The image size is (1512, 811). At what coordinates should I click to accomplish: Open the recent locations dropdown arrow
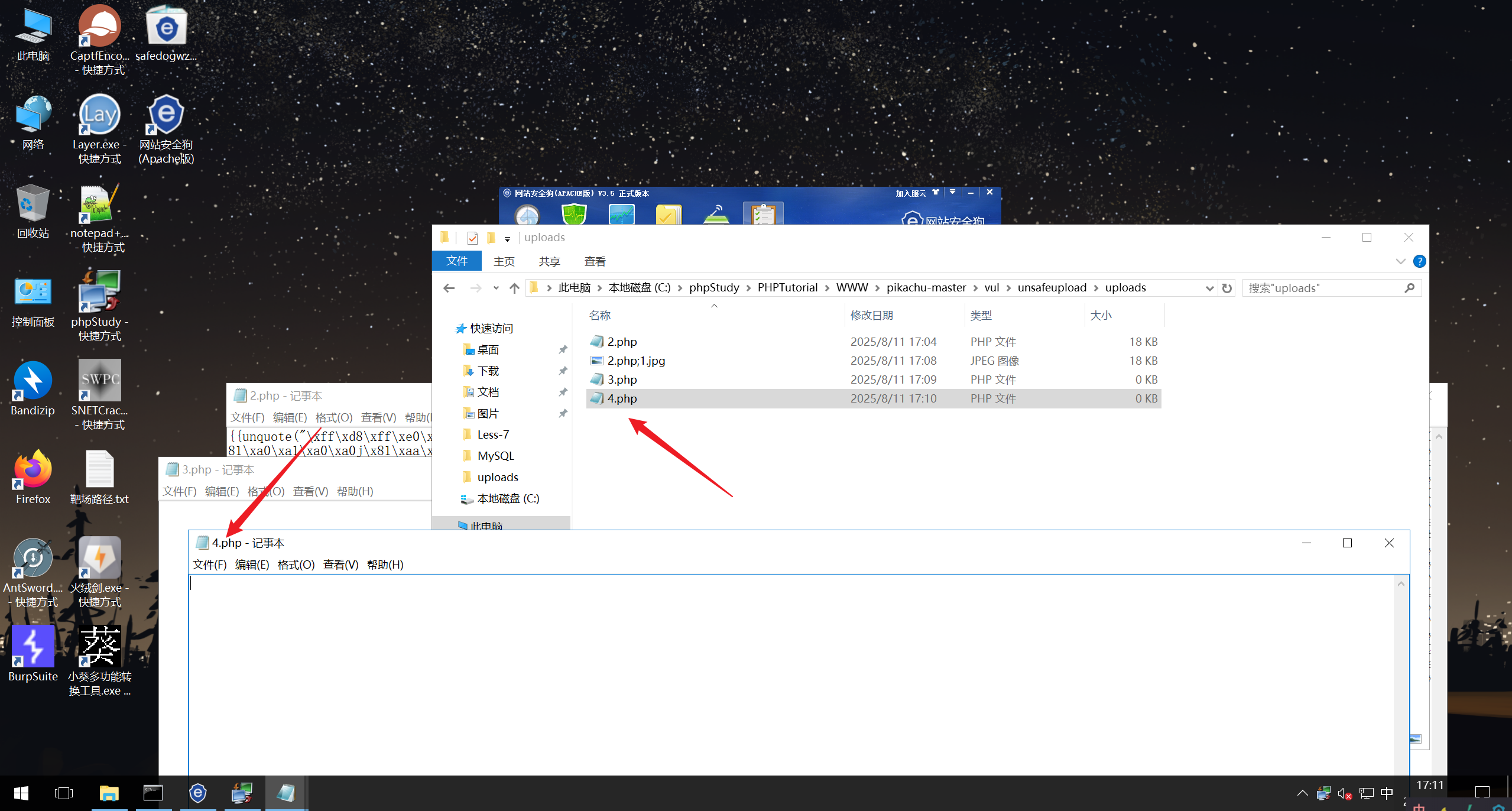coord(496,288)
